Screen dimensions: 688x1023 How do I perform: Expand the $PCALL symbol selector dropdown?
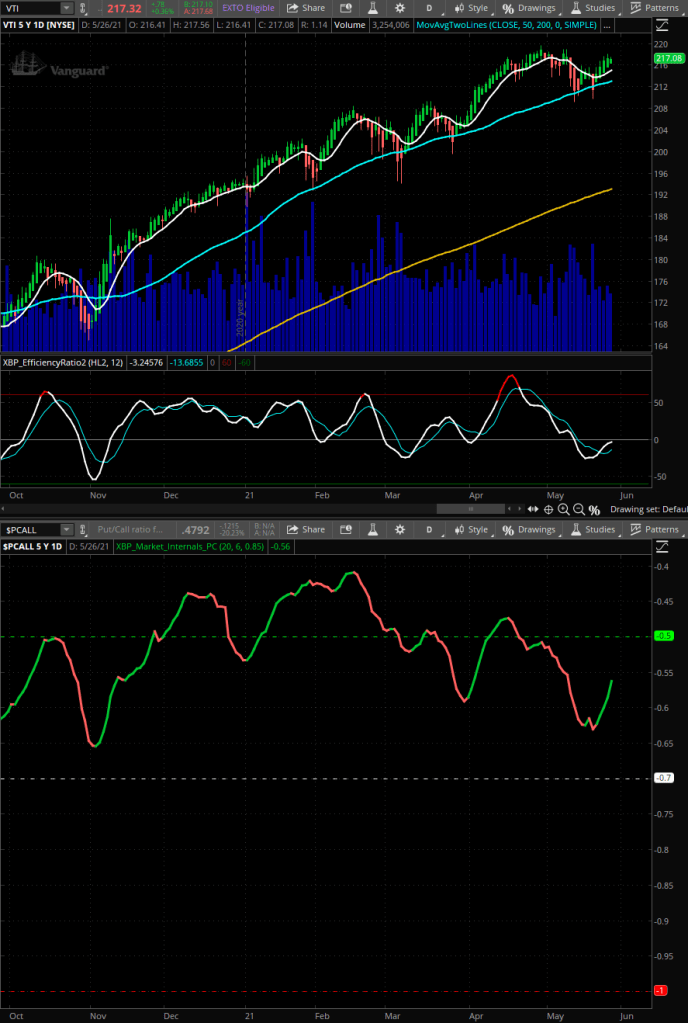[x=66, y=529]
